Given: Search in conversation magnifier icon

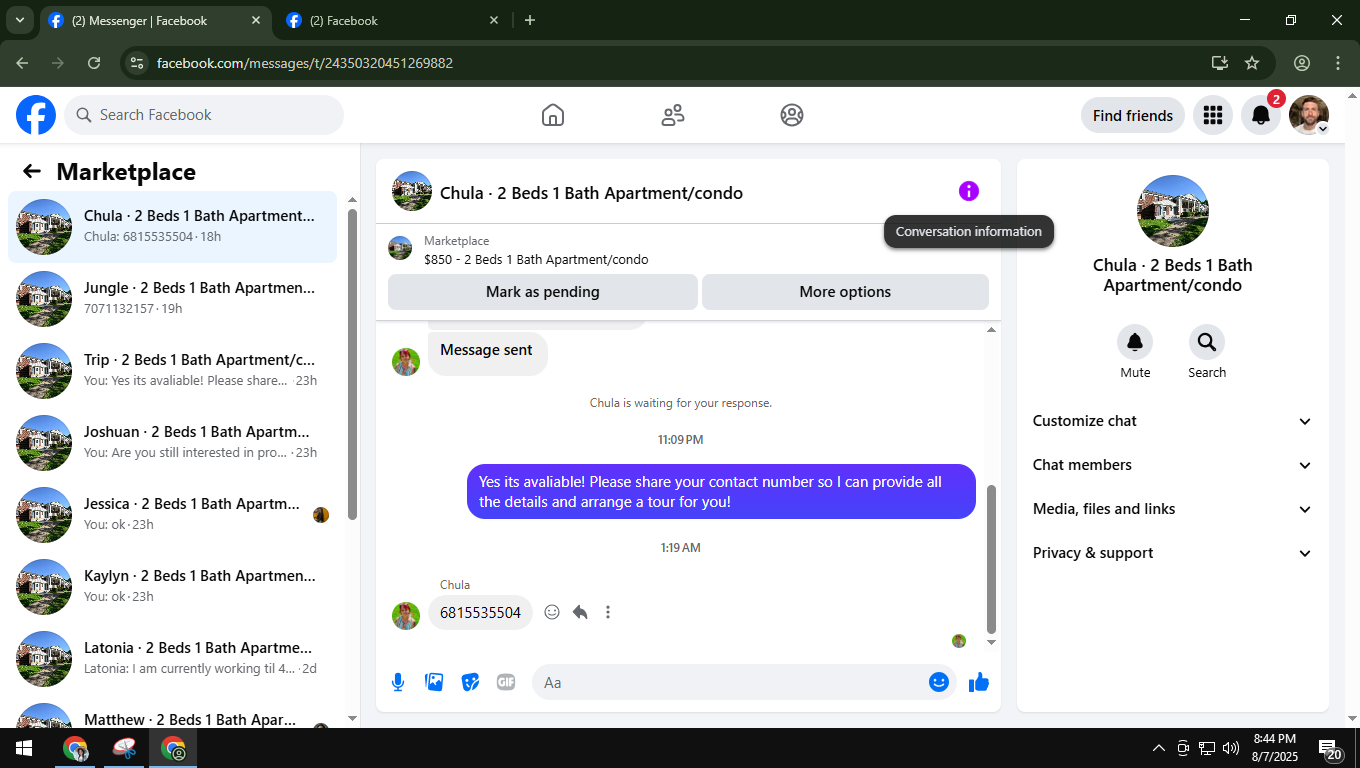Looking at the screenshot, I should (x=1207, y=342).
